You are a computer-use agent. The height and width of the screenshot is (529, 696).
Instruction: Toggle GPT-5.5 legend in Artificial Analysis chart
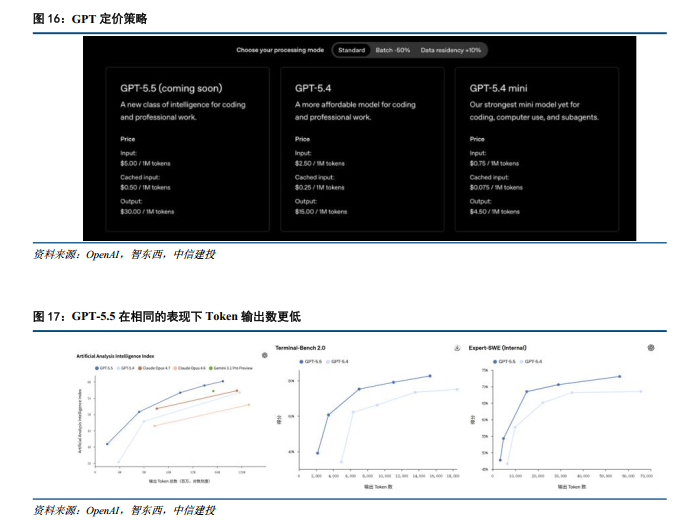pos(104,368)
